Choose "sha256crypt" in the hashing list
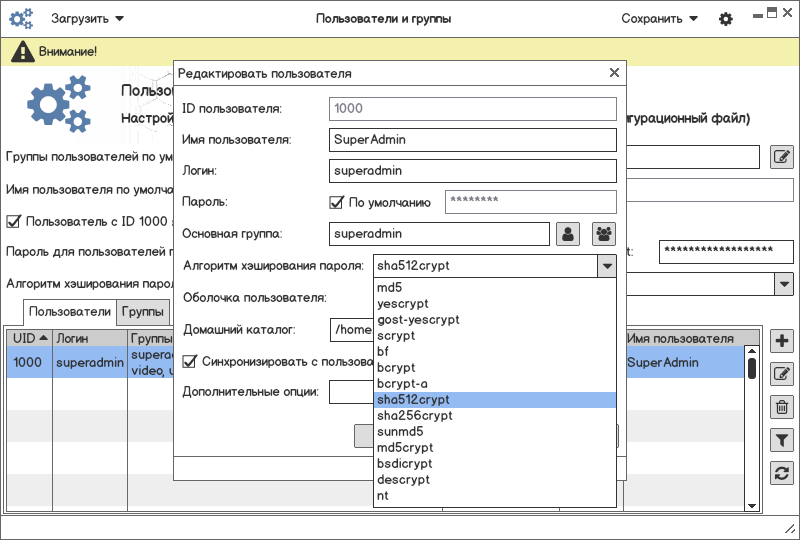 coord(414,416)
